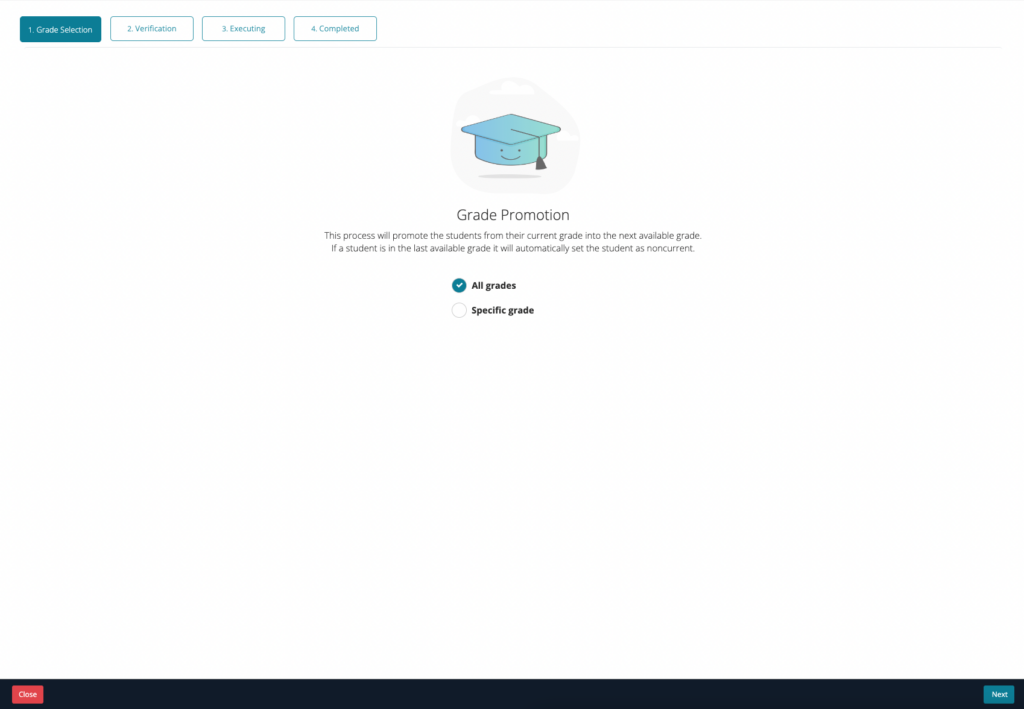1024x709 pixels.
Task: Click the process description text
Action: [x=514, y=241]
